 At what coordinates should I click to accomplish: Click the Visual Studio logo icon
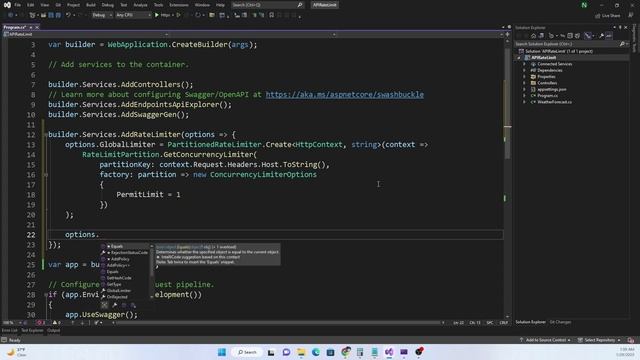[x=7, y=5]
